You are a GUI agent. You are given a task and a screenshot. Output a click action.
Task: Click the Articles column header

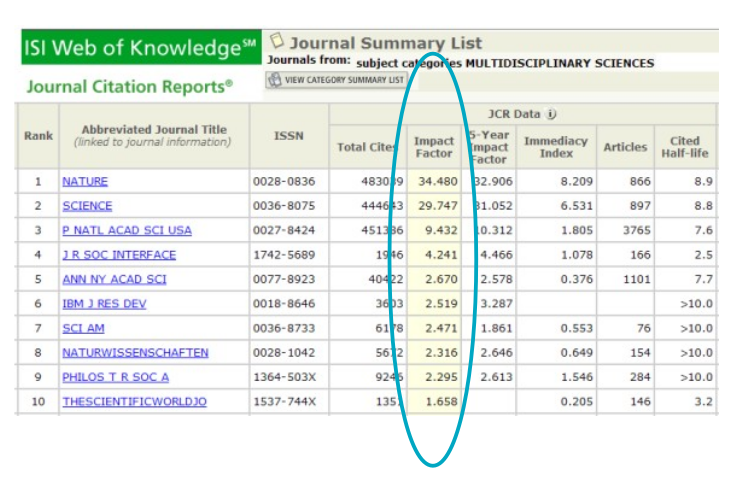625,148
